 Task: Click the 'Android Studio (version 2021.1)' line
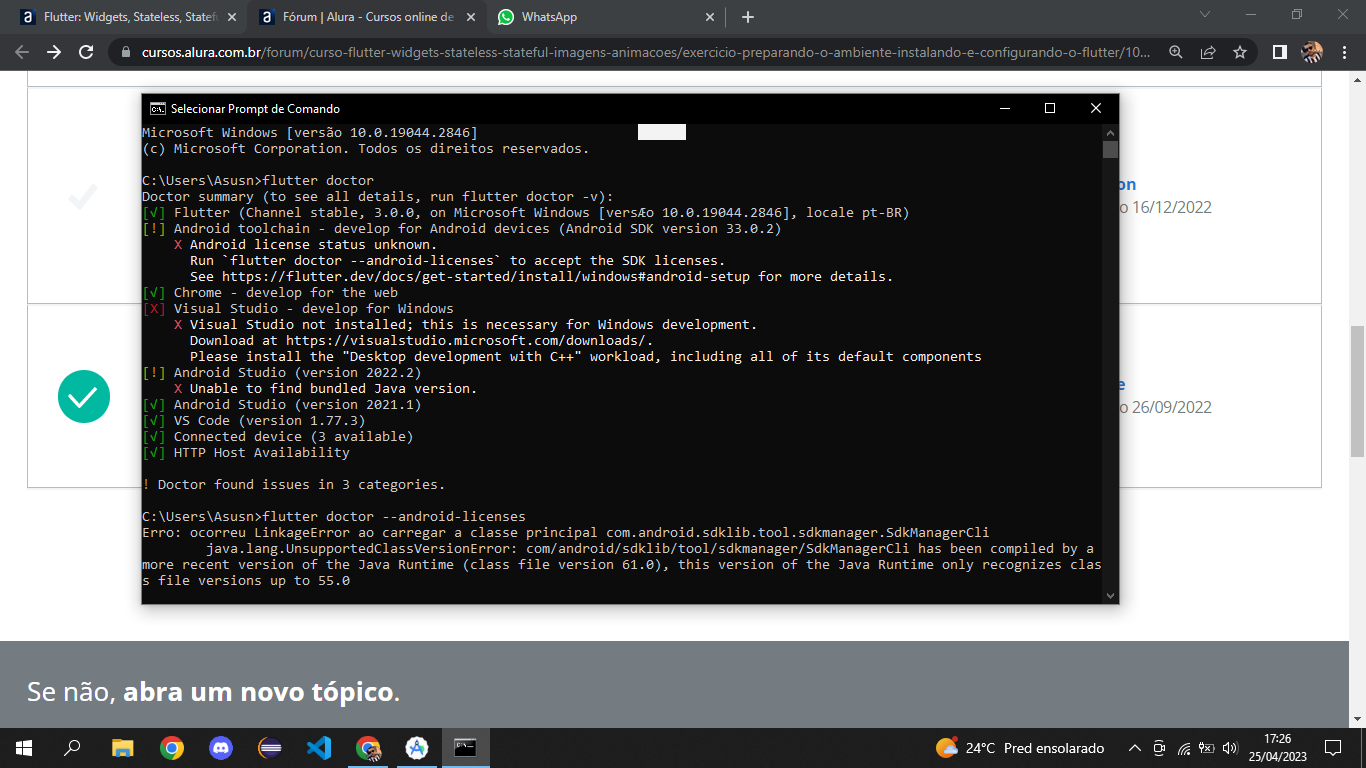282,405
